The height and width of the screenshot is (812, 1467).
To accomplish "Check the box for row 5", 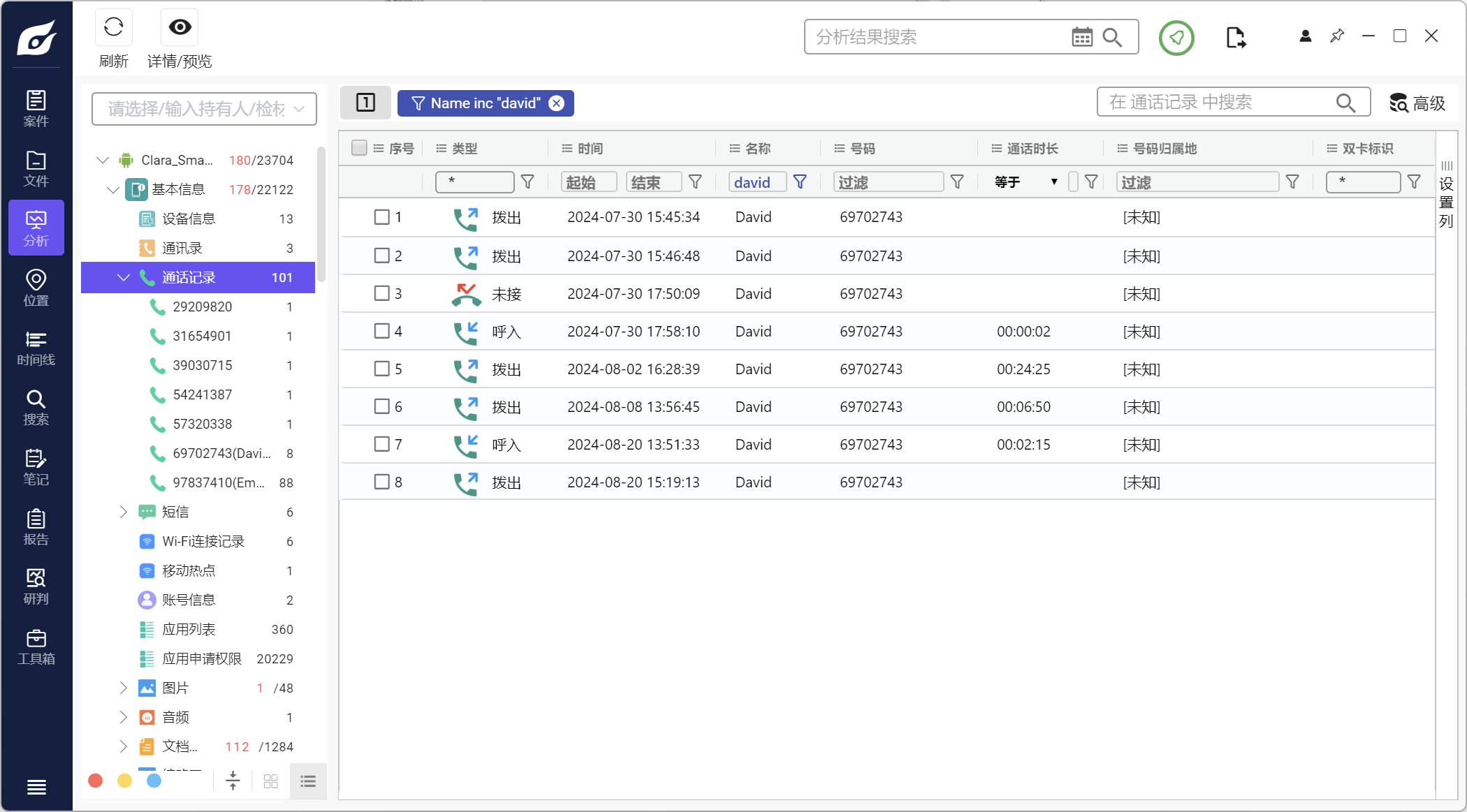I will (x=381, y=369).
